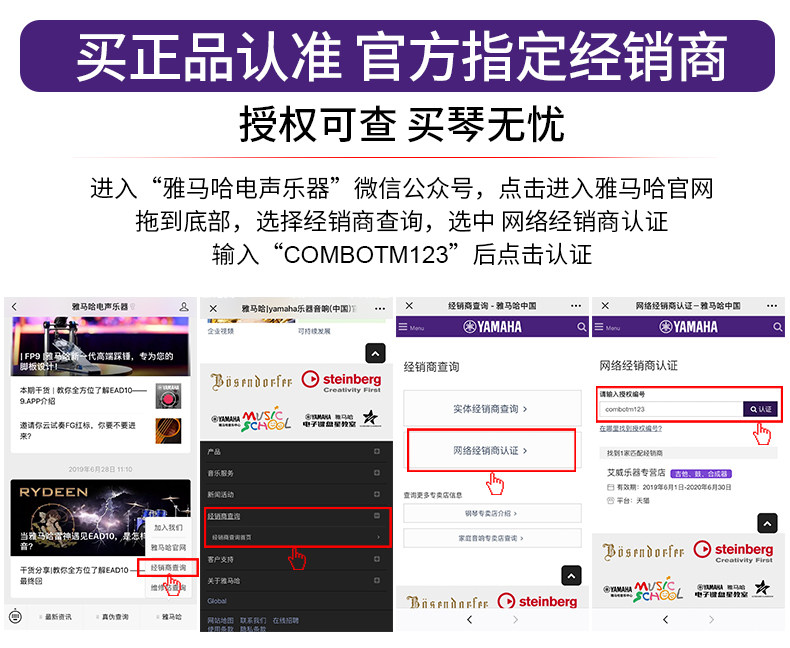Open the 雅马哈 menu in the WeChat bottom bar

171,617
